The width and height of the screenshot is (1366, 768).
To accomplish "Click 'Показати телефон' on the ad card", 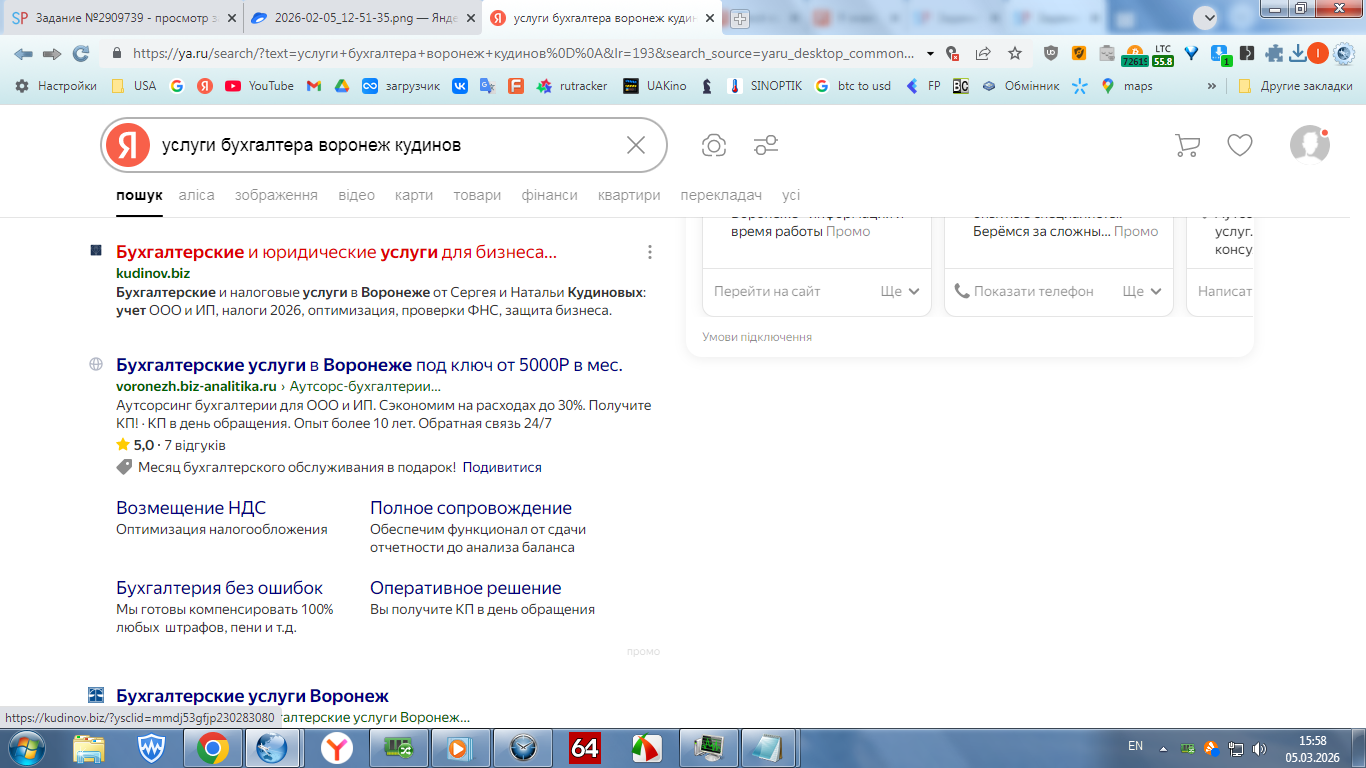I will (1024, 291).
